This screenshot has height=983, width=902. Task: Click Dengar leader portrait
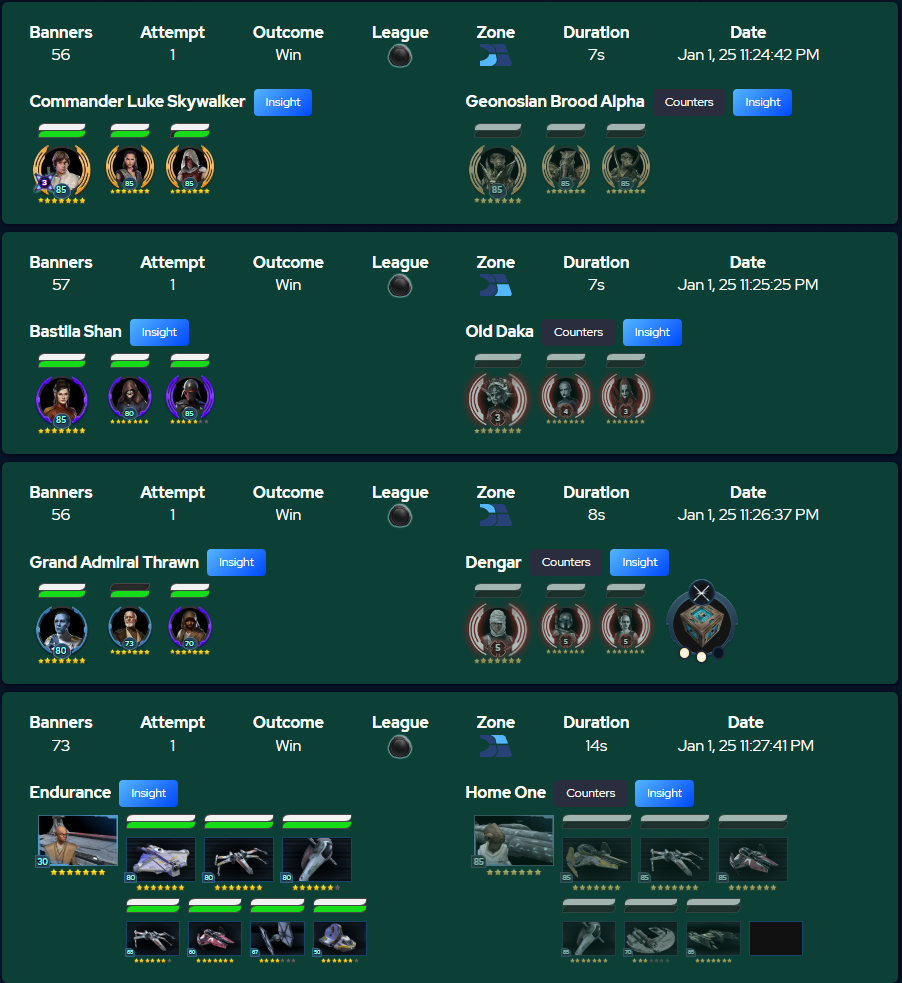(x=498, y=629)
